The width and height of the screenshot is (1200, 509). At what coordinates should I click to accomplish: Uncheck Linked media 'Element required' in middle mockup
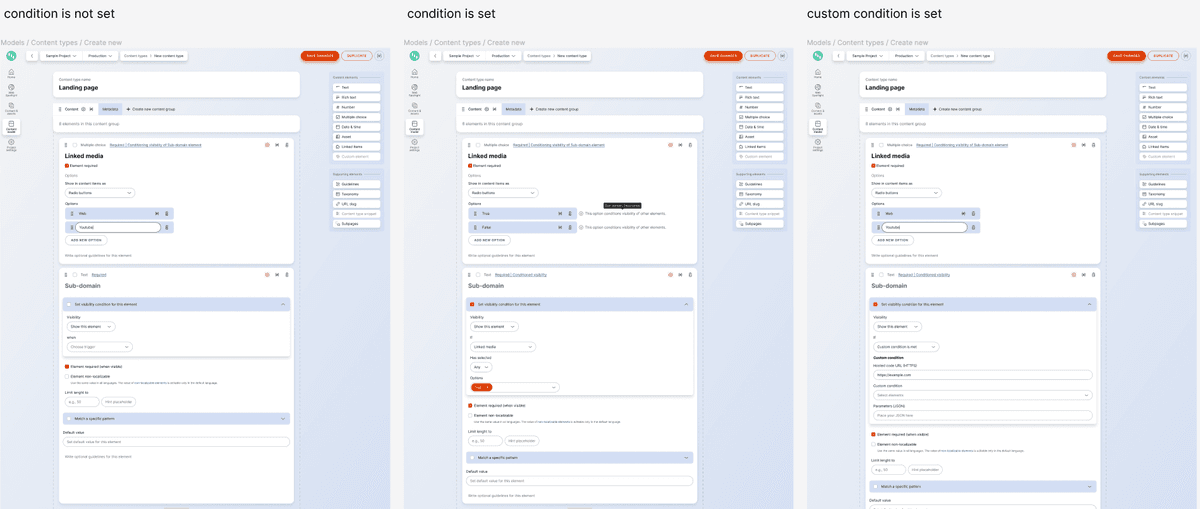[471, 166]
